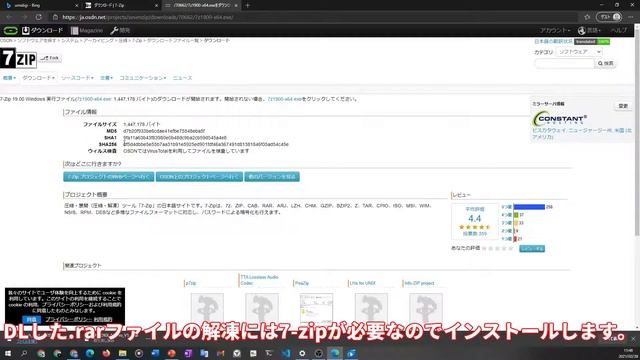Rate the project with the fifth star
The width and height of the screenshot is (640, 360).
coord(511,248)
